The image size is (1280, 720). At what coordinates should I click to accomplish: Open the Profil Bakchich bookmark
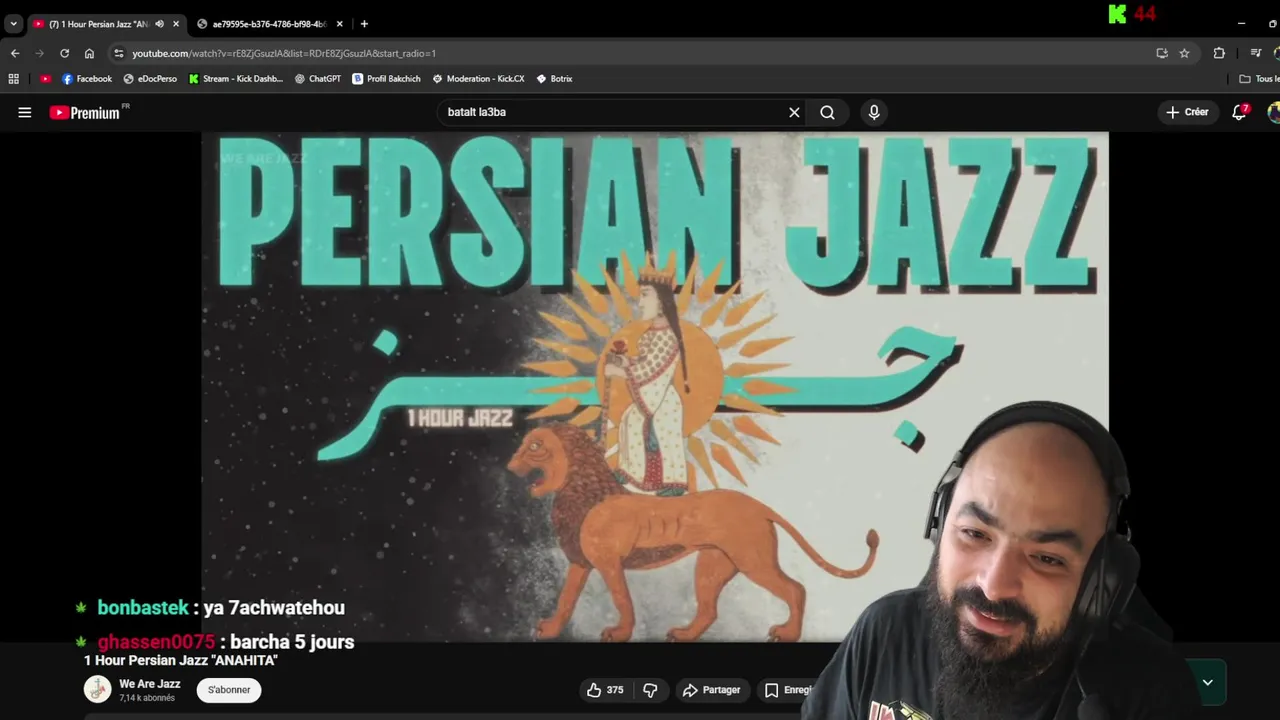pos(386,79)
